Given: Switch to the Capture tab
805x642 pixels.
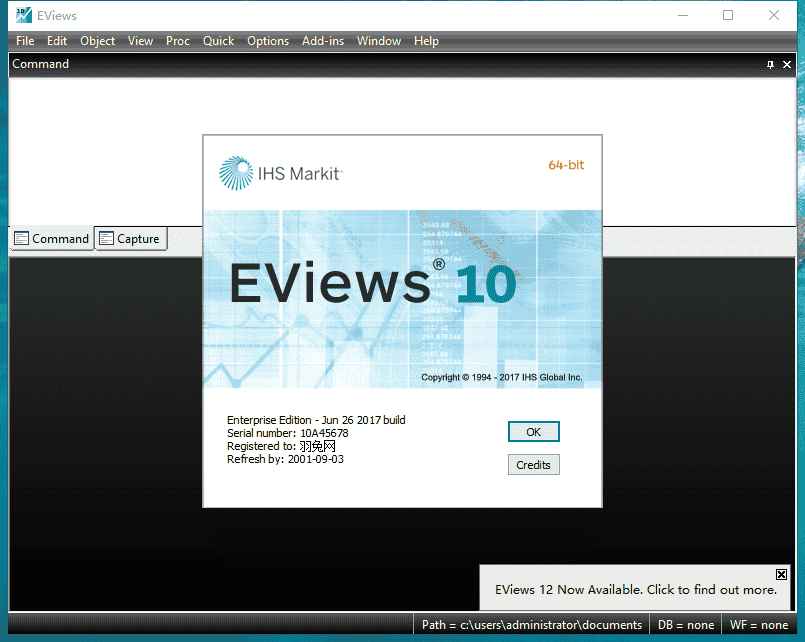Looking at the screenshot, I should point(130,238).
